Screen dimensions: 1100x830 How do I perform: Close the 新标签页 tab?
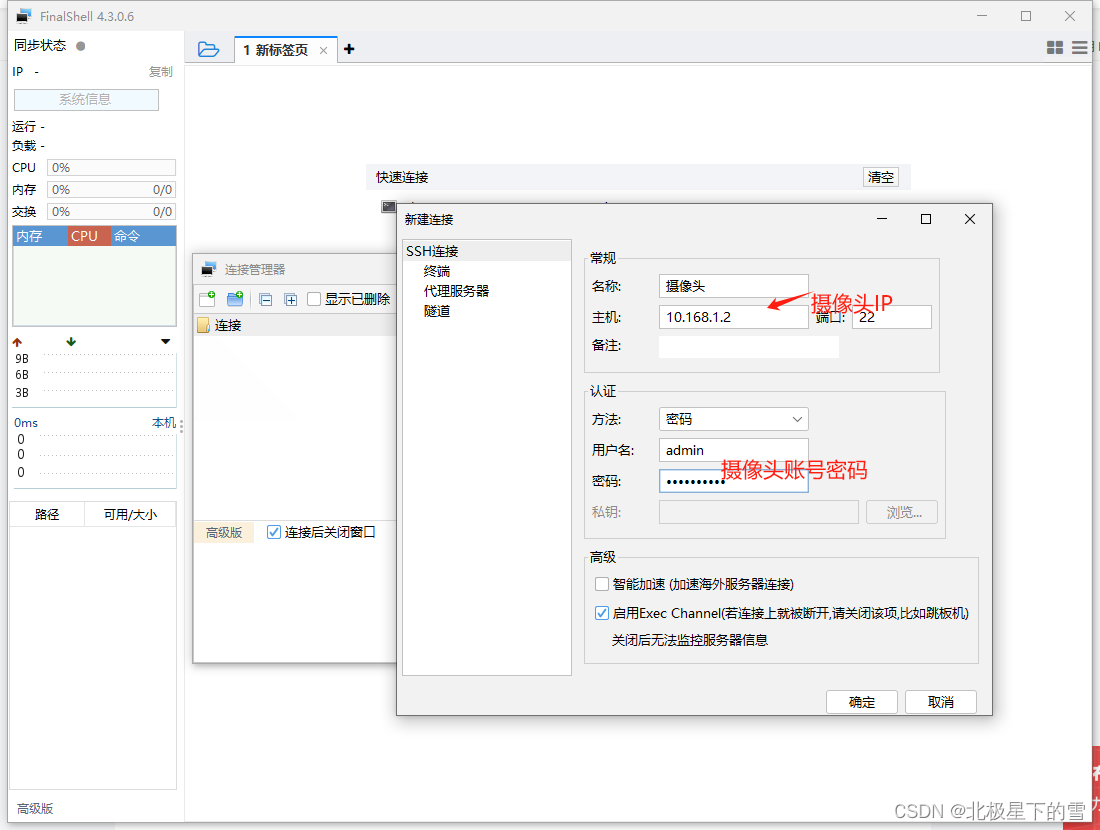coord(323,51)
